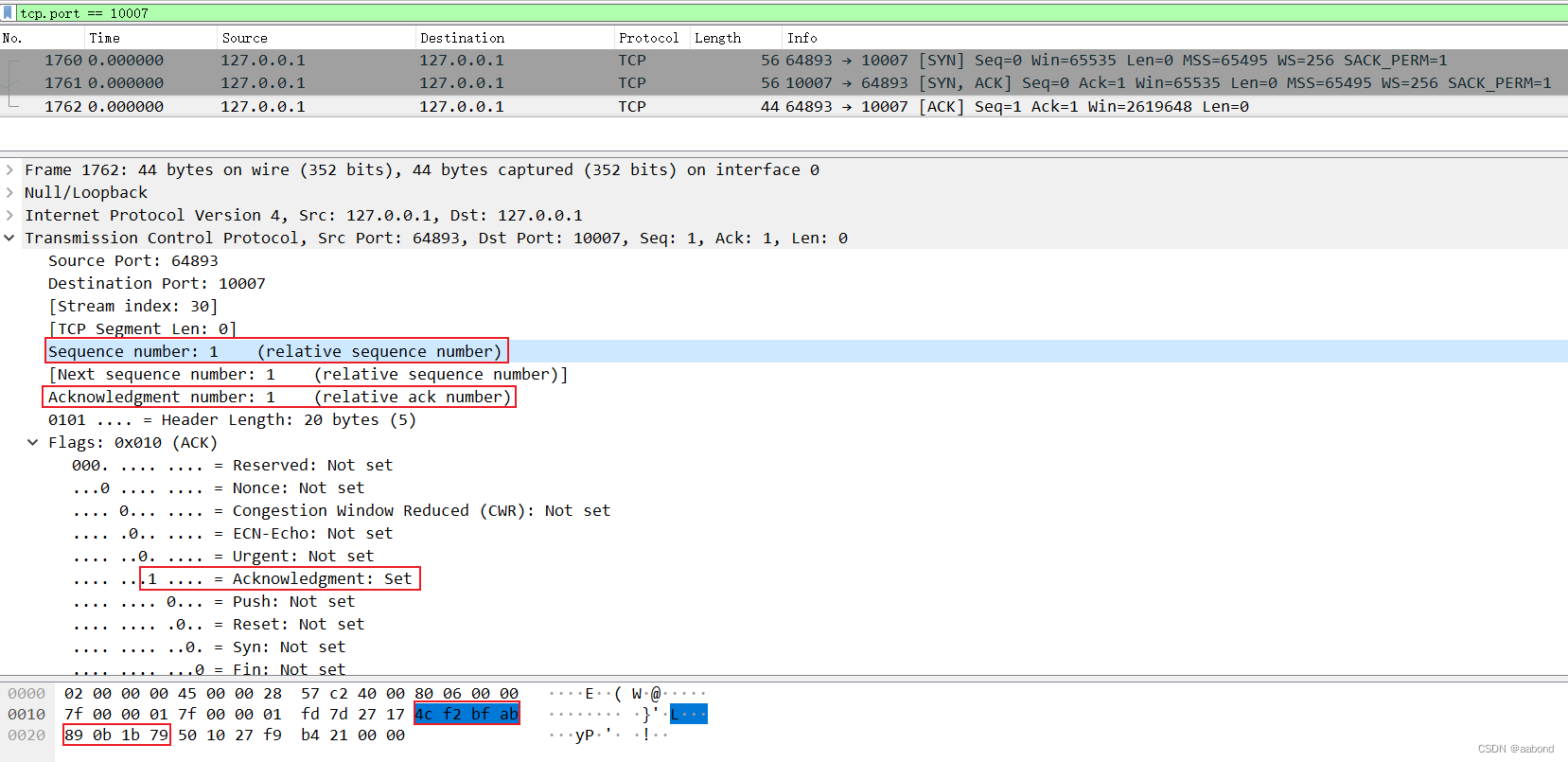Select the Next sequence number: 1 line
This screenshot has height=762, width=1568.
click(308, 375)
